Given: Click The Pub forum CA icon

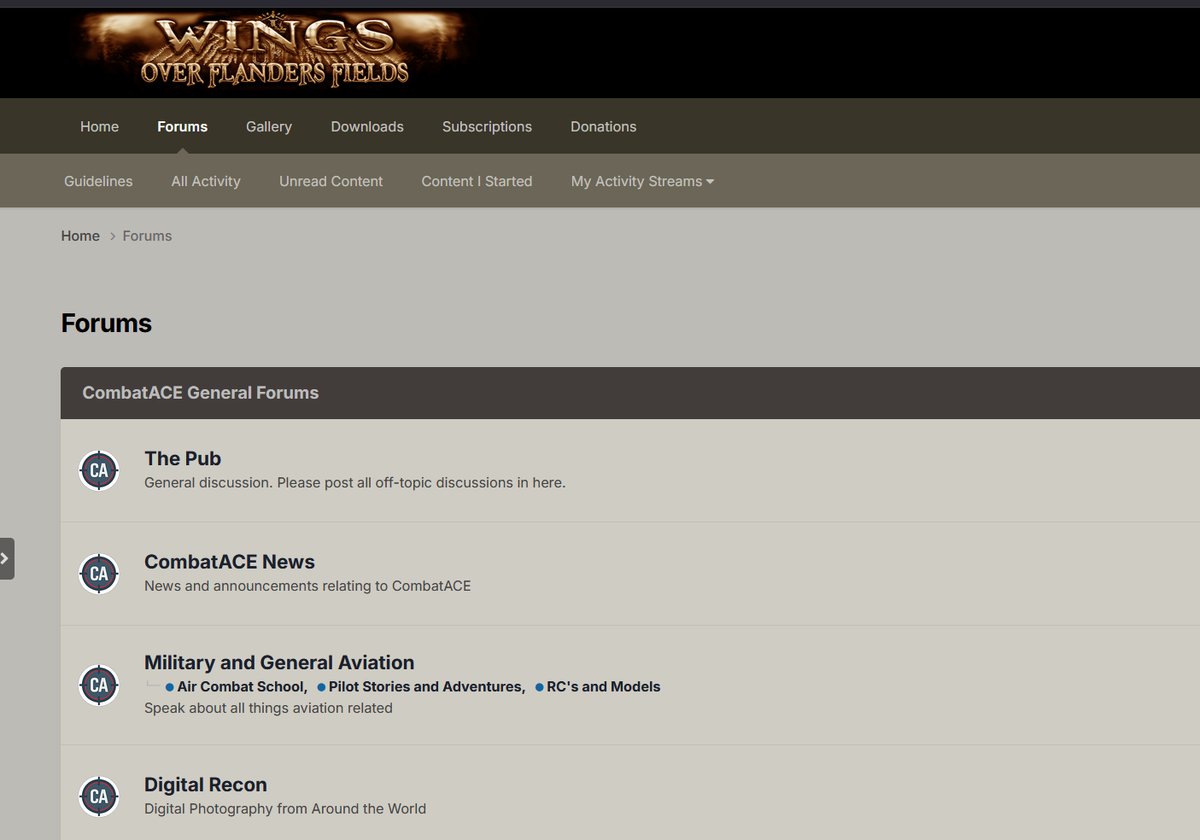Looking at the screenshot, I should pos(99,470).
